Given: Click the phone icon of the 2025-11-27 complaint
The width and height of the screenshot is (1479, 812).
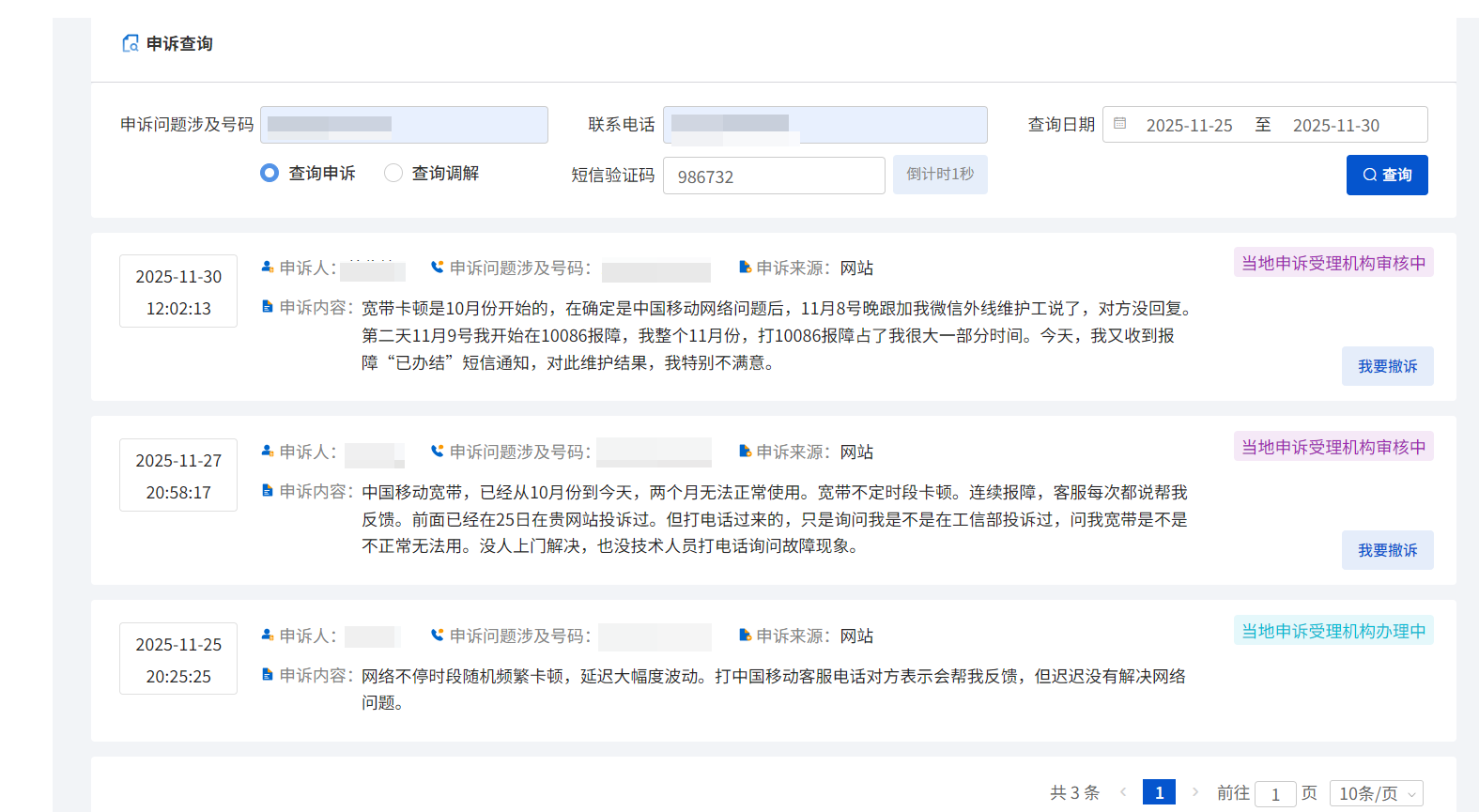Looking at the screenshot, I should pos(437,452).
